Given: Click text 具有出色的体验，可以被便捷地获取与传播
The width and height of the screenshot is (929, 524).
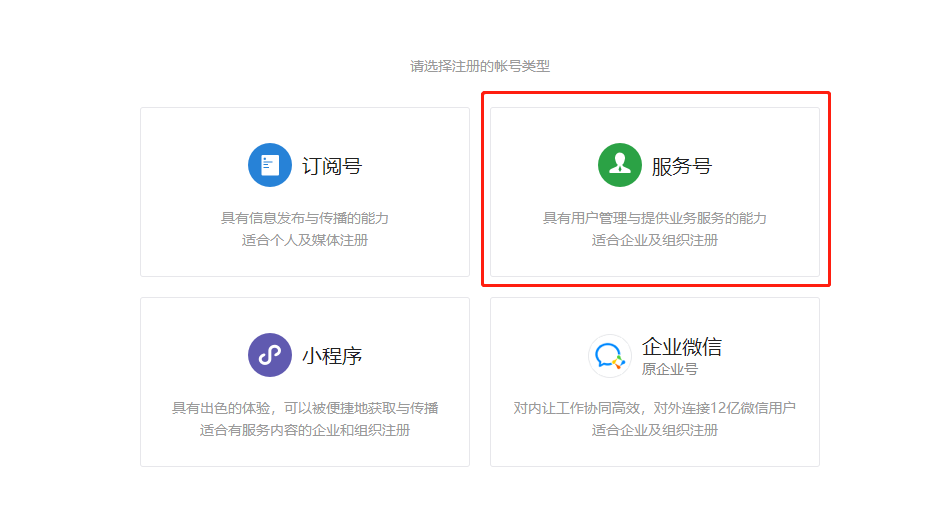Looking at the screenshot, I should click(305, 408).
